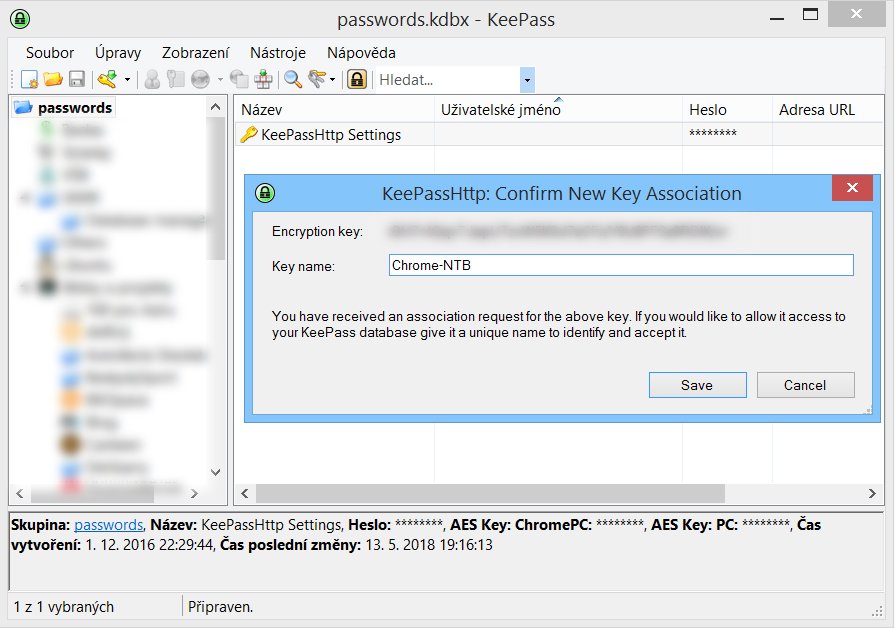Sort by the Název column header
The width and height of the screenshot is (895, 628).
coord(334,110)
